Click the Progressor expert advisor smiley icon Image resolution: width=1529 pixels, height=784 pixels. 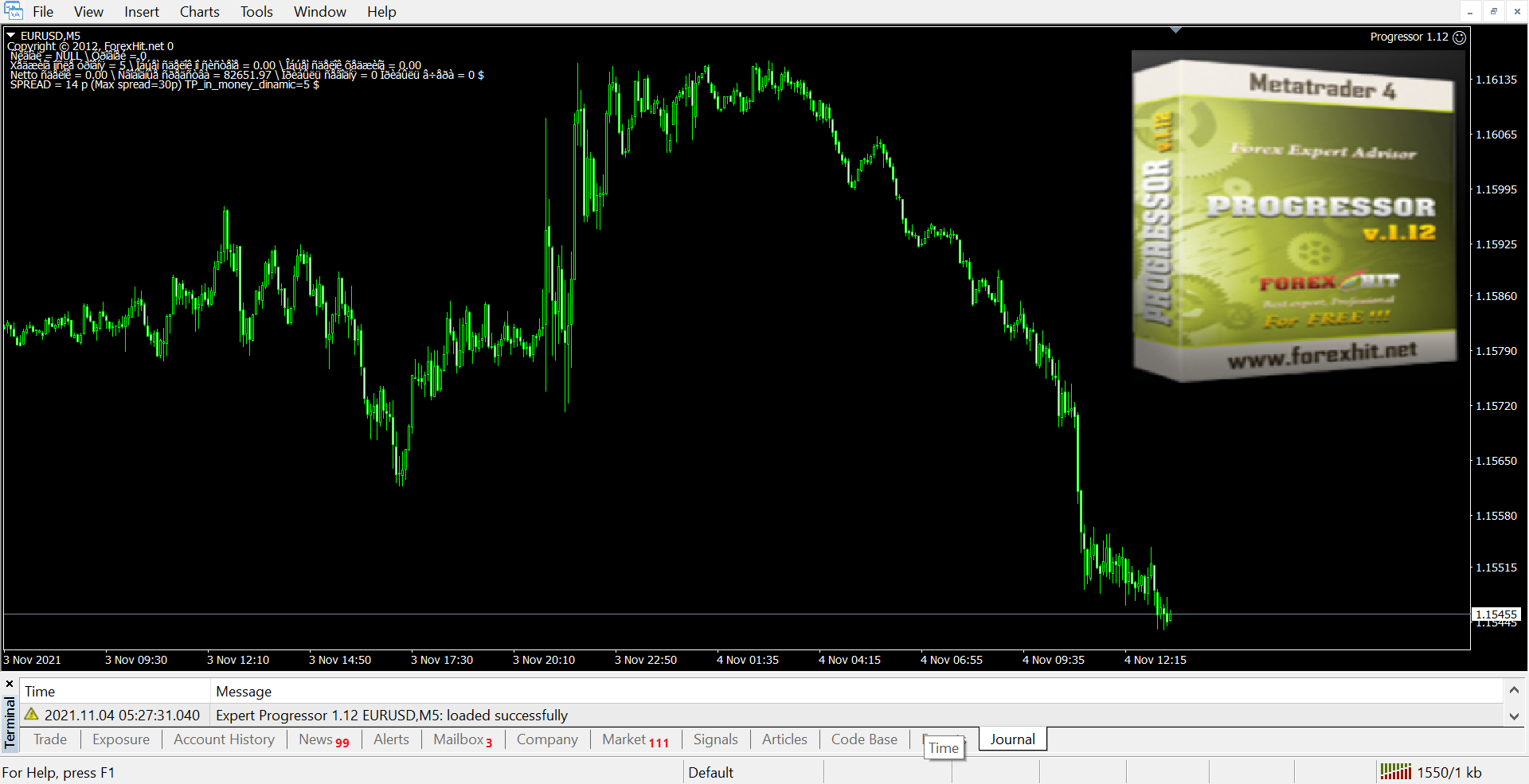(1459, 37)
